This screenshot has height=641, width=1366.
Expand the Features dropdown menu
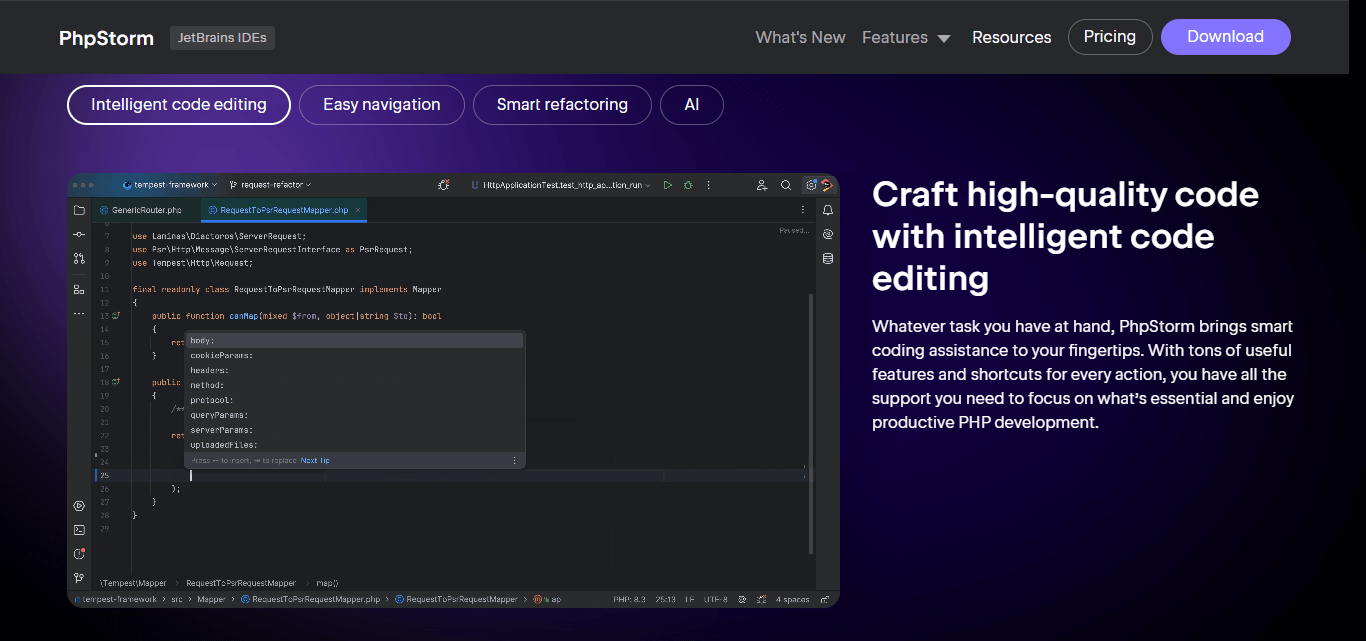(906, 37)
